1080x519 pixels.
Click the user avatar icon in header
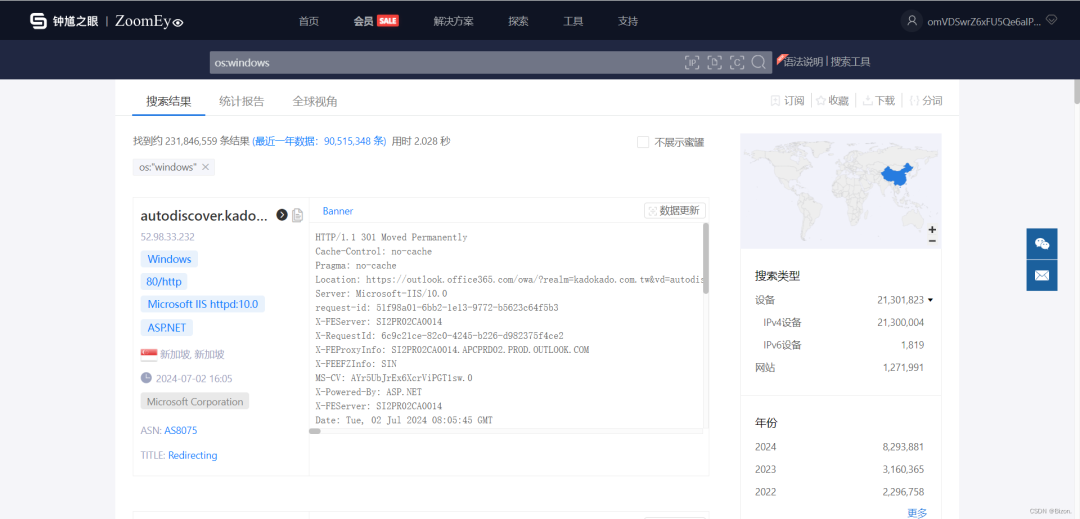click(912, 21)
